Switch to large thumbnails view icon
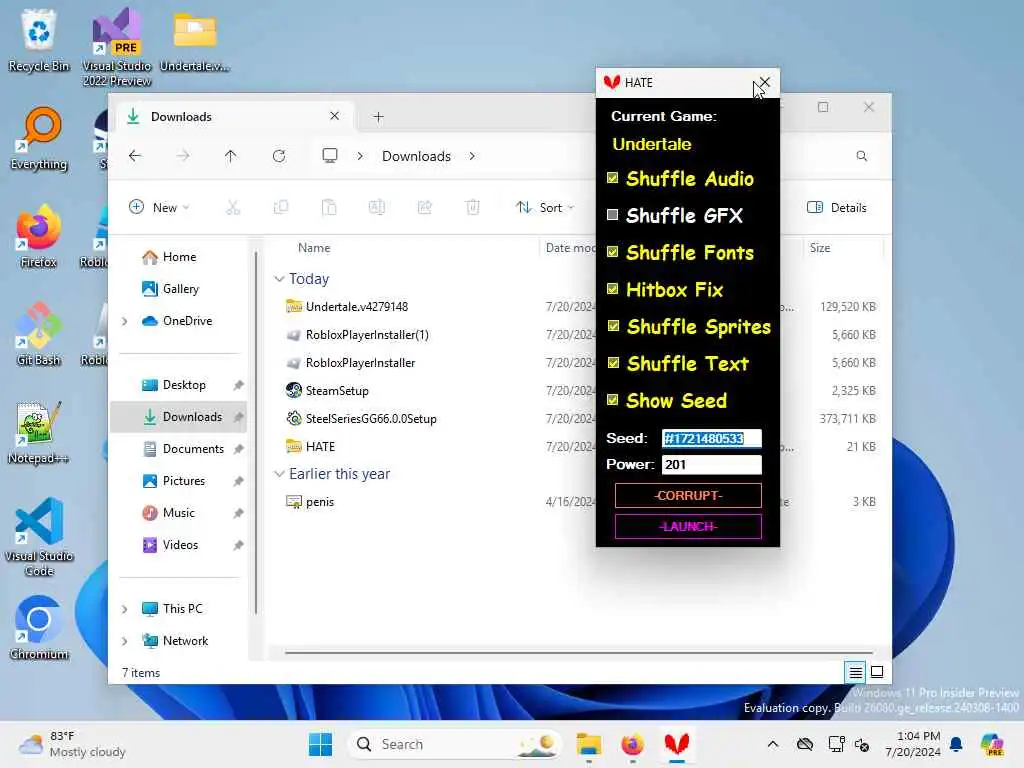This screenshot has width=1024, height=768. tap(877, 671)
